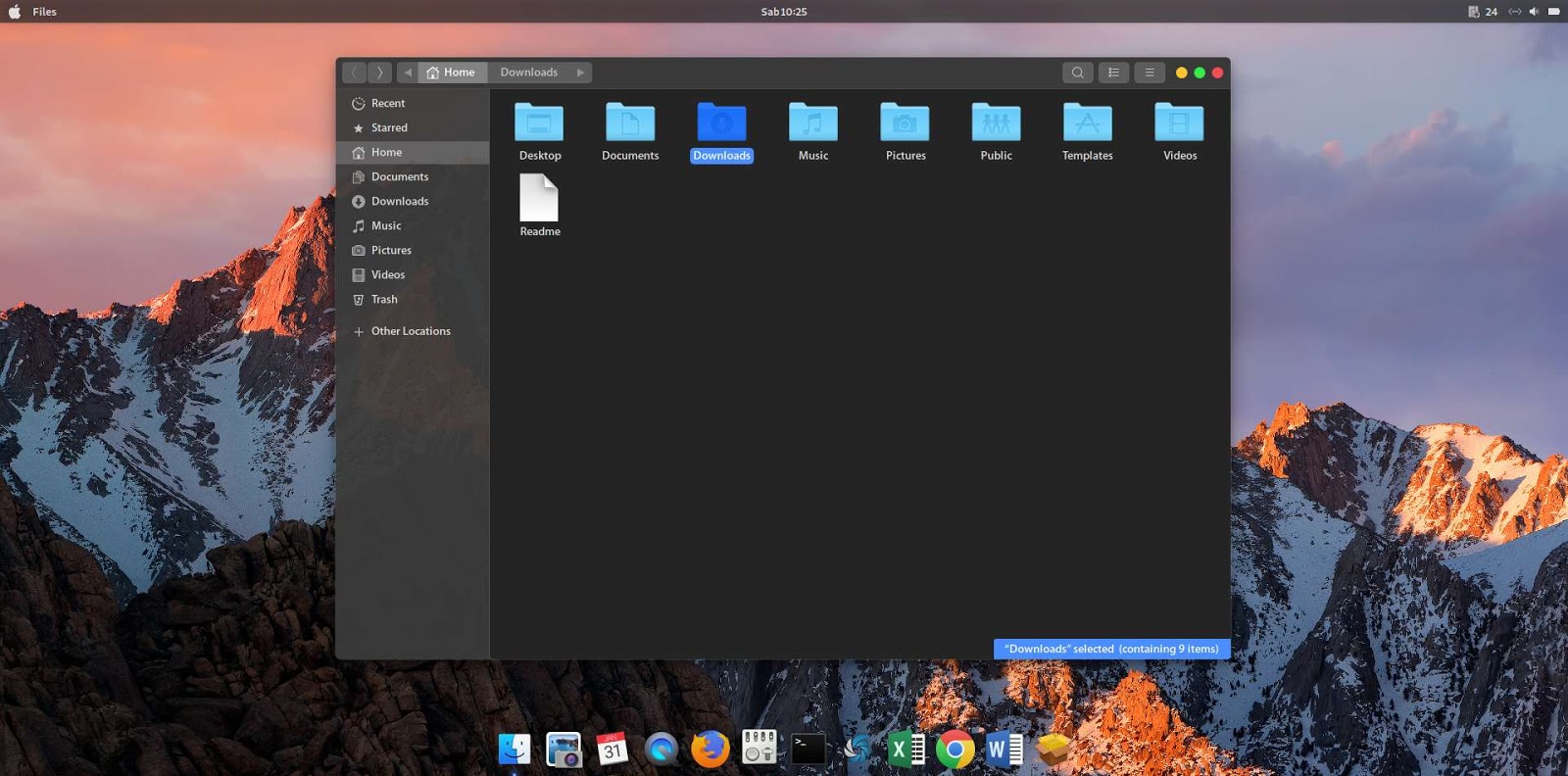Open the clock menu showing Sab 10:25
Viewport: 1568px width, 776px height.
point(784,12)
